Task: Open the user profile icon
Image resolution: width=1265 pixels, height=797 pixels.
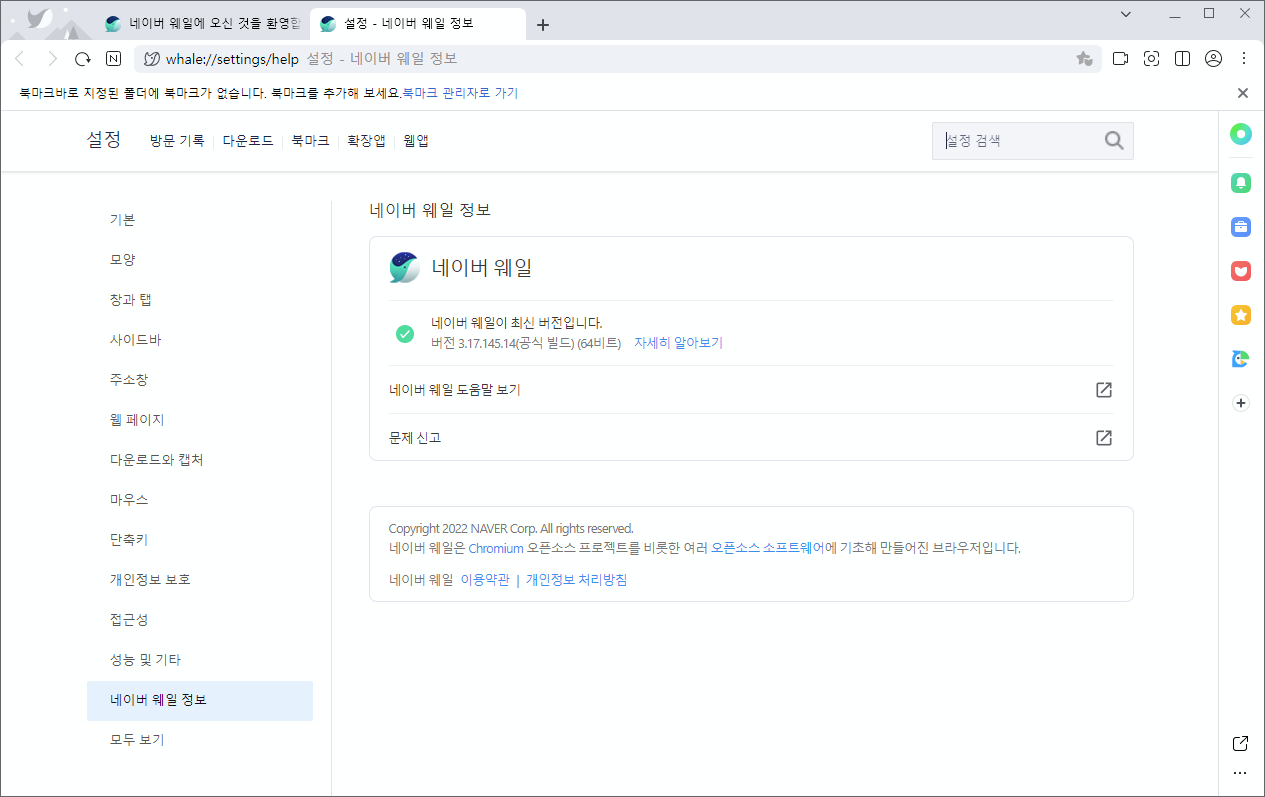Action: [1213, 59]
